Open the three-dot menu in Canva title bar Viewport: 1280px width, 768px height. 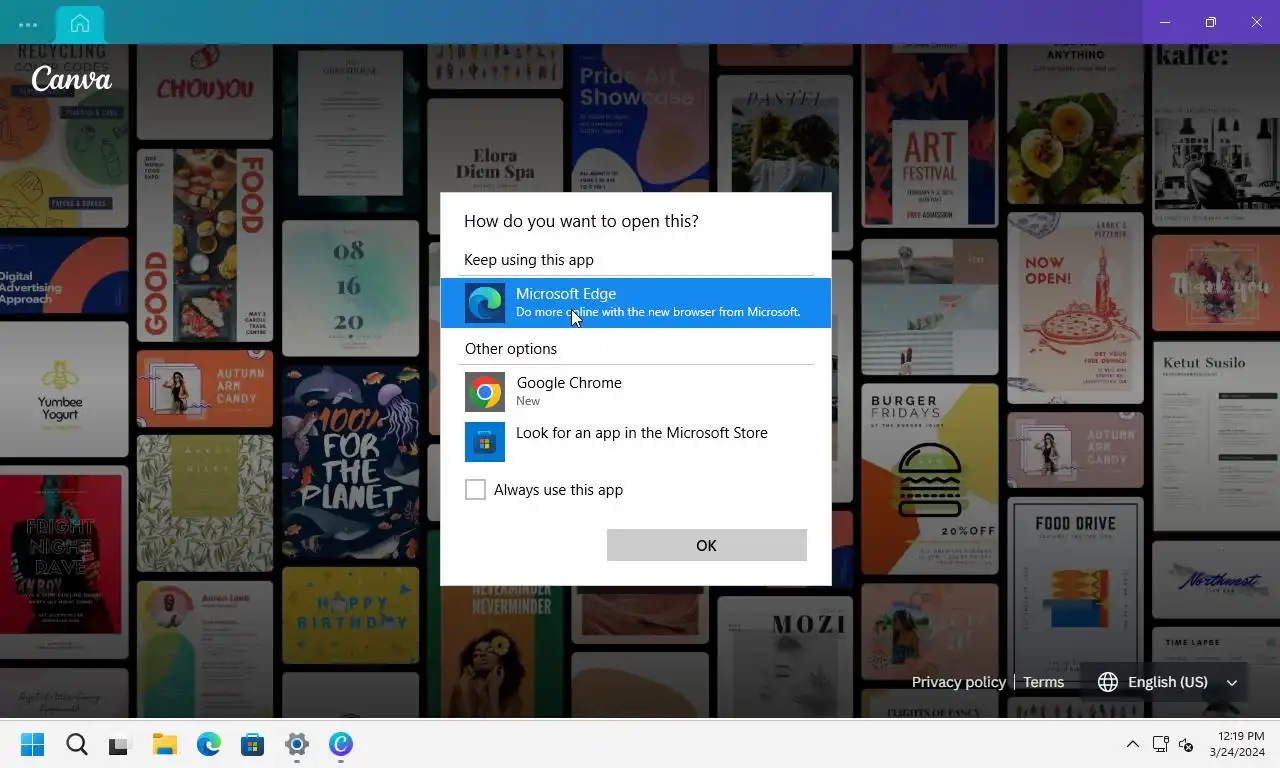click(x=28, y=24)
